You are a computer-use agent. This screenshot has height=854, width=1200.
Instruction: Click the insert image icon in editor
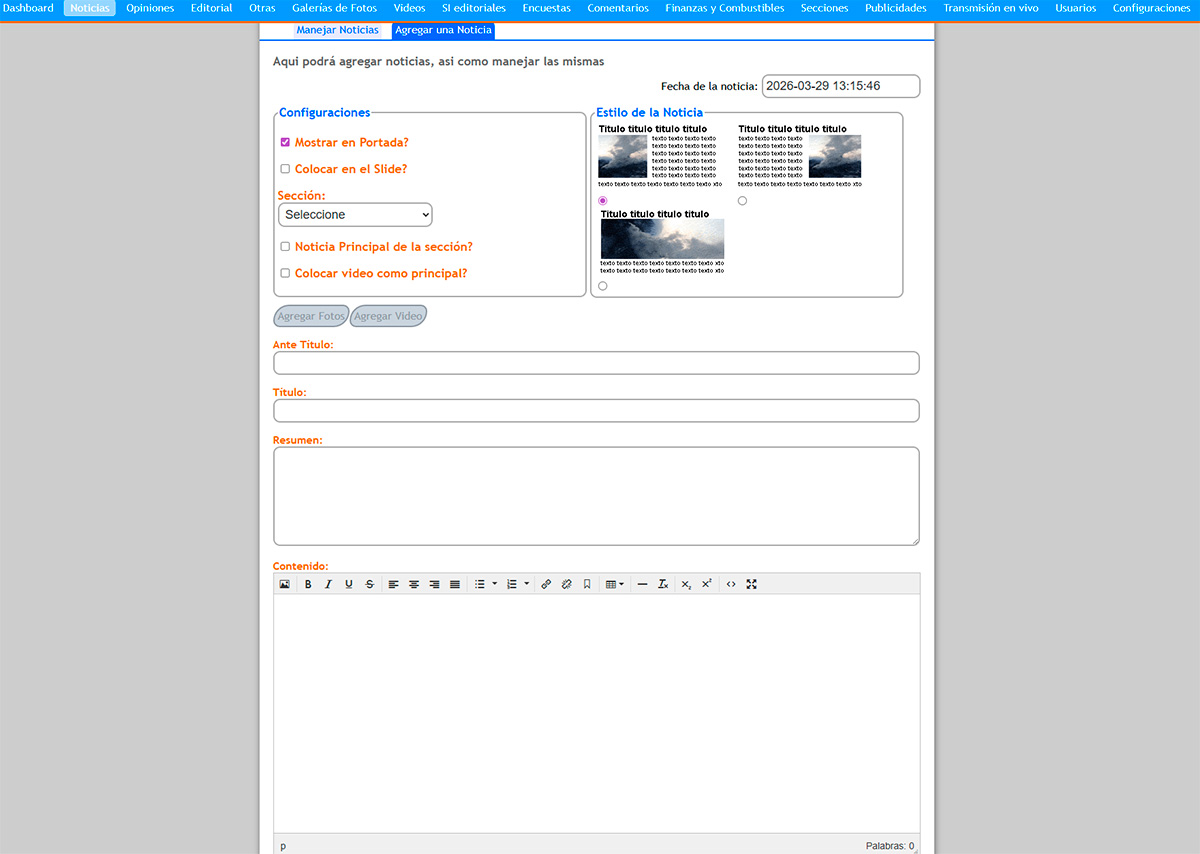[x=284, y=584]
